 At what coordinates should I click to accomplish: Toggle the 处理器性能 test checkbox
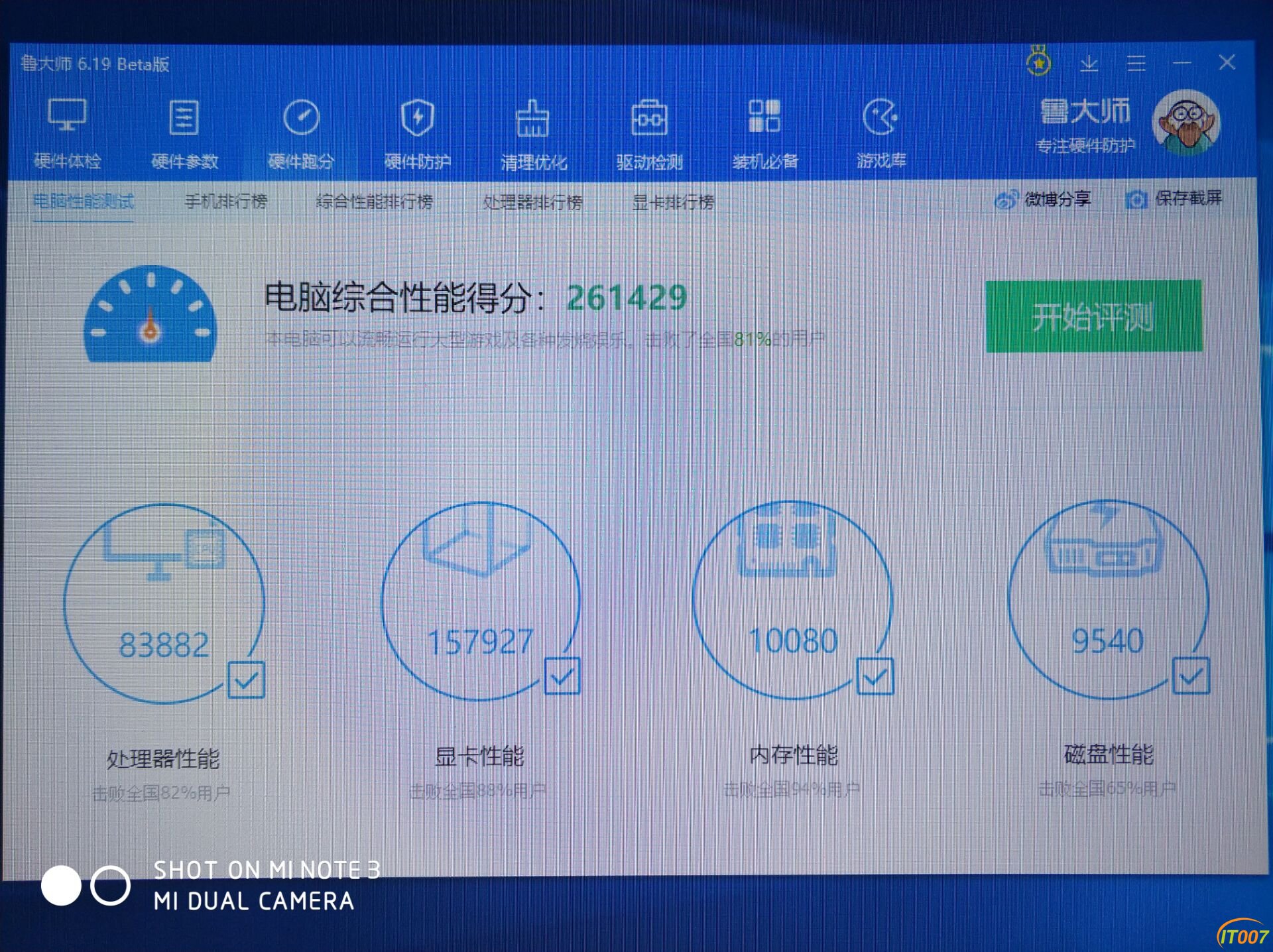[x=246, y=680]
